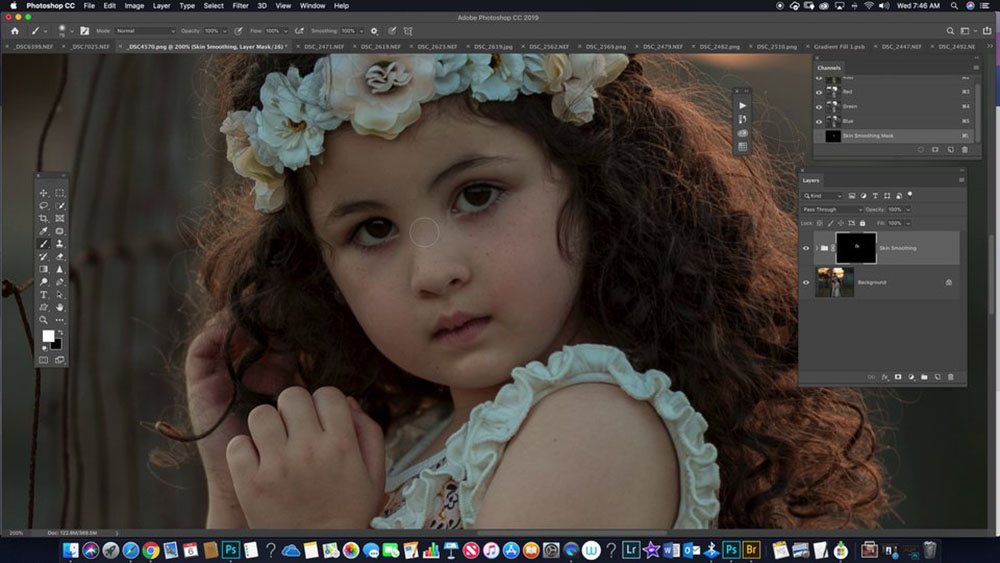This screenshot has height=563, width=1000.
Task: Hide the Skin Smoothing group layer
Action: coord(806,248)
